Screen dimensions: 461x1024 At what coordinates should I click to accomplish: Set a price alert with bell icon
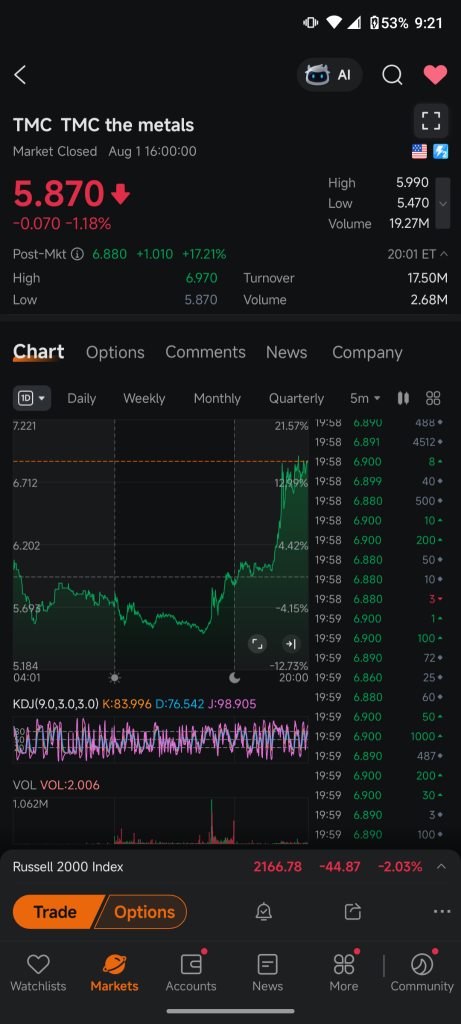pos(264,912)
